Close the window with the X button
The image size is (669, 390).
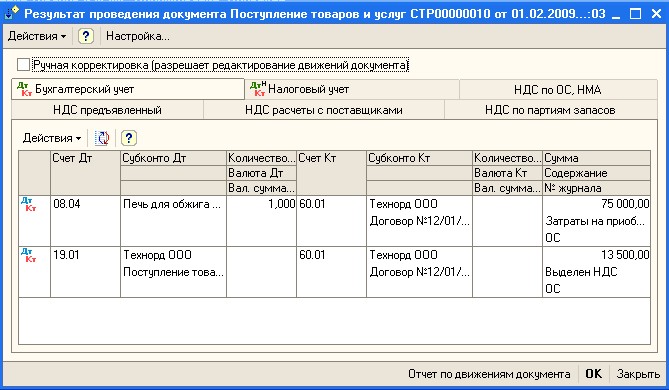[x=656, y=14]
